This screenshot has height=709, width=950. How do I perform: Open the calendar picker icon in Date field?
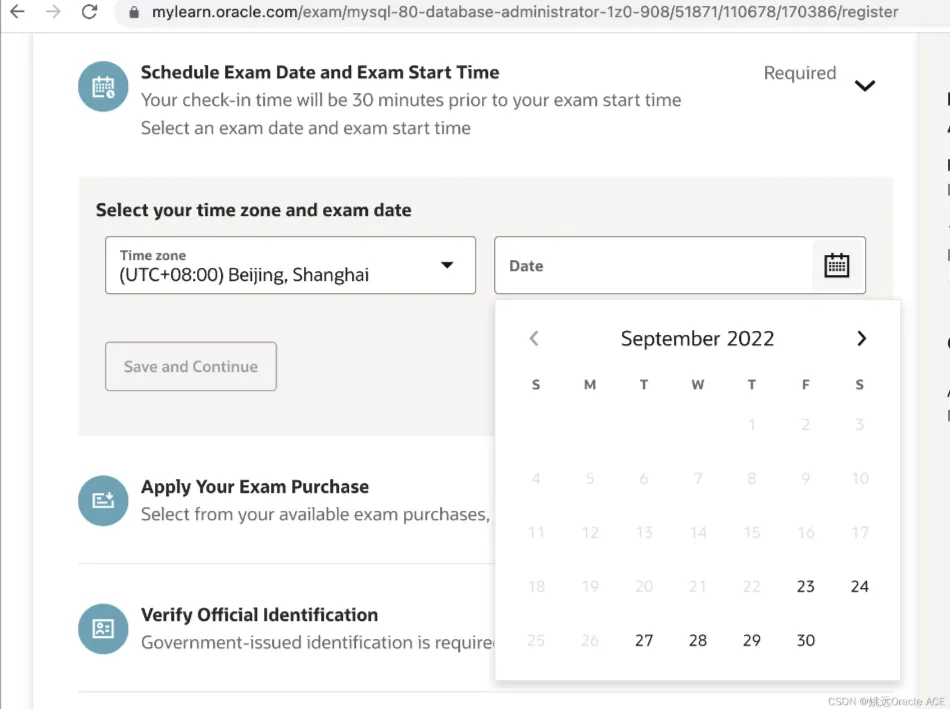click(836, 265)
